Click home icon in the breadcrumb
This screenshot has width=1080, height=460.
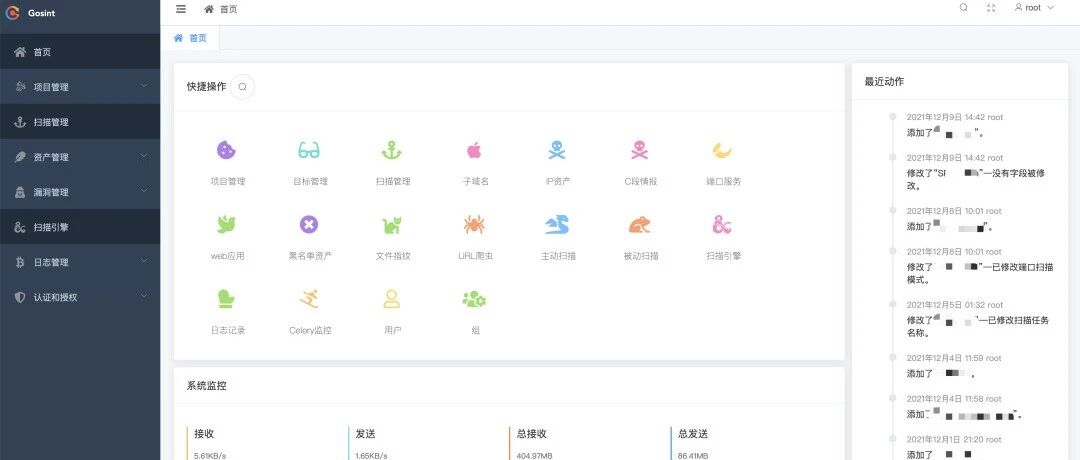(x=209, y=9)
